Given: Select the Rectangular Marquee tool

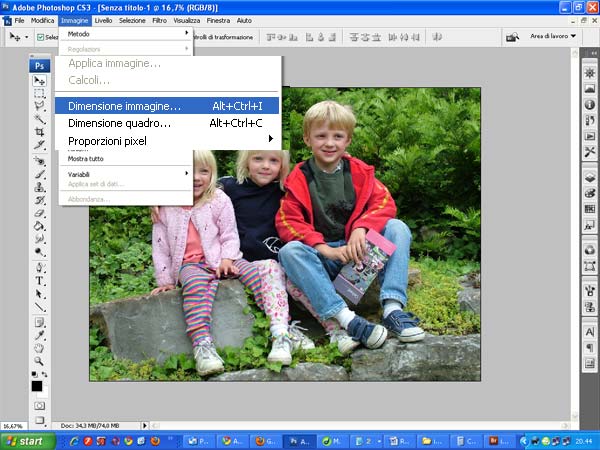Looking at the screenshot, I should click(39, 93).
